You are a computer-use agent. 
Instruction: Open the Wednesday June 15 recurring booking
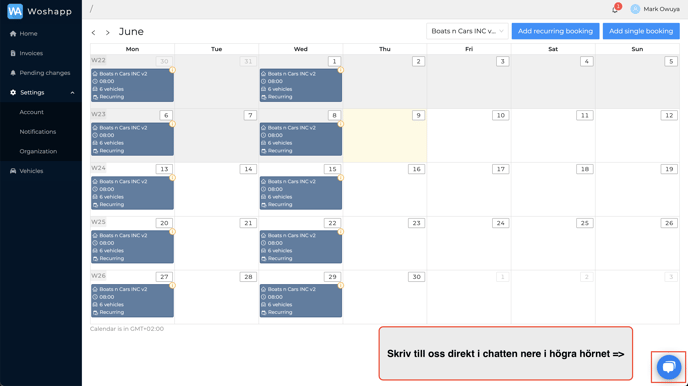[301, 193]
